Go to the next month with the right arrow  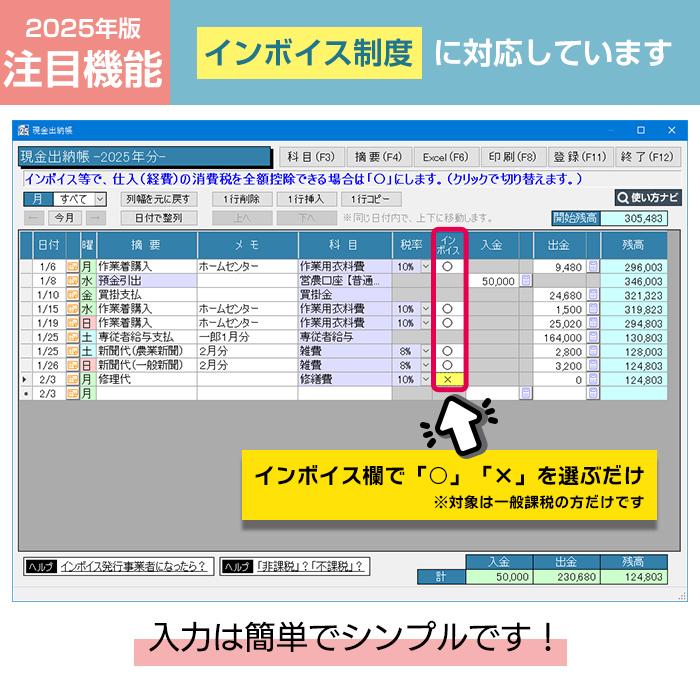96,218
